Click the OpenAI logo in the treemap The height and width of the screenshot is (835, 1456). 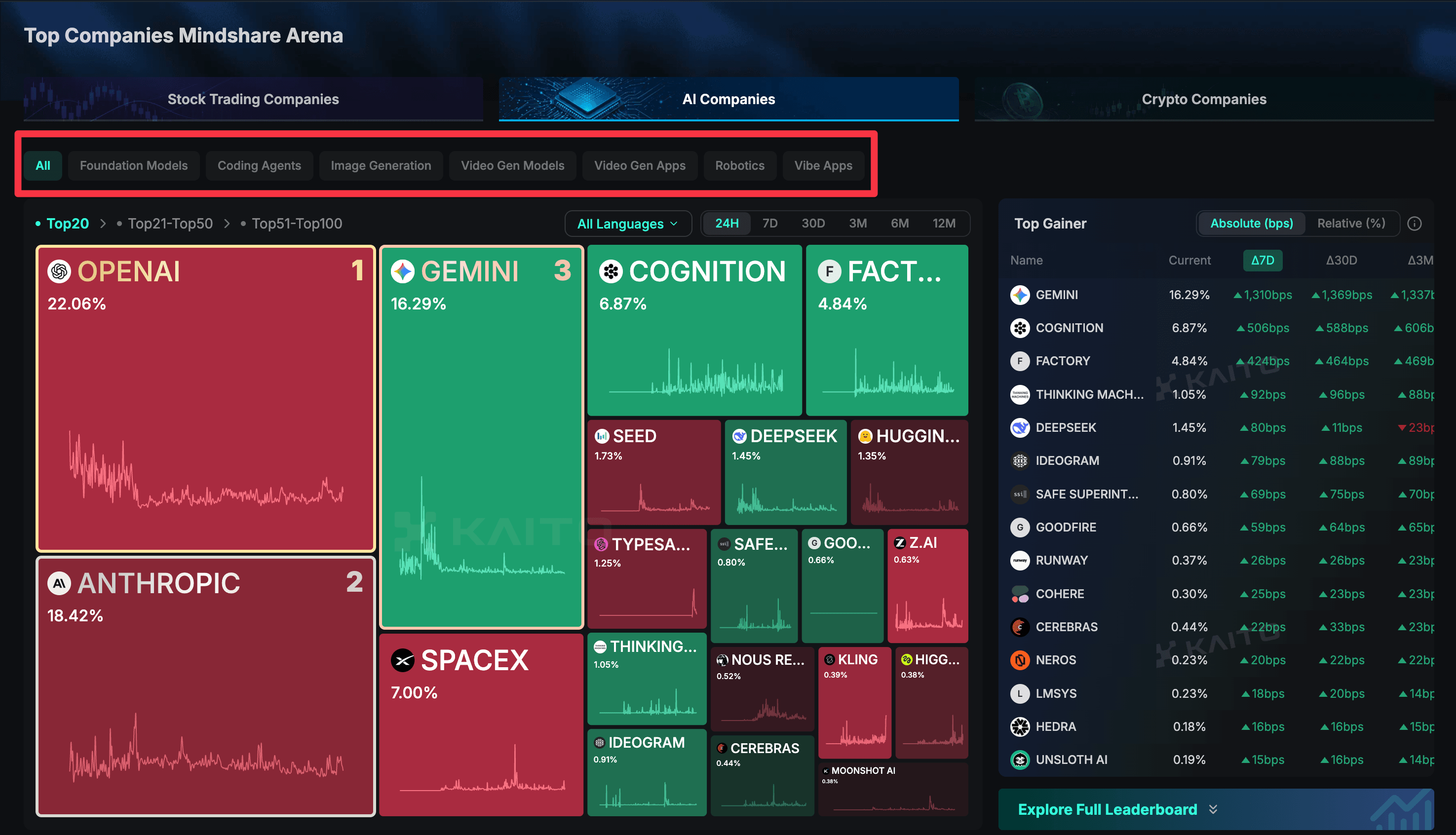[x=59, y=271]
